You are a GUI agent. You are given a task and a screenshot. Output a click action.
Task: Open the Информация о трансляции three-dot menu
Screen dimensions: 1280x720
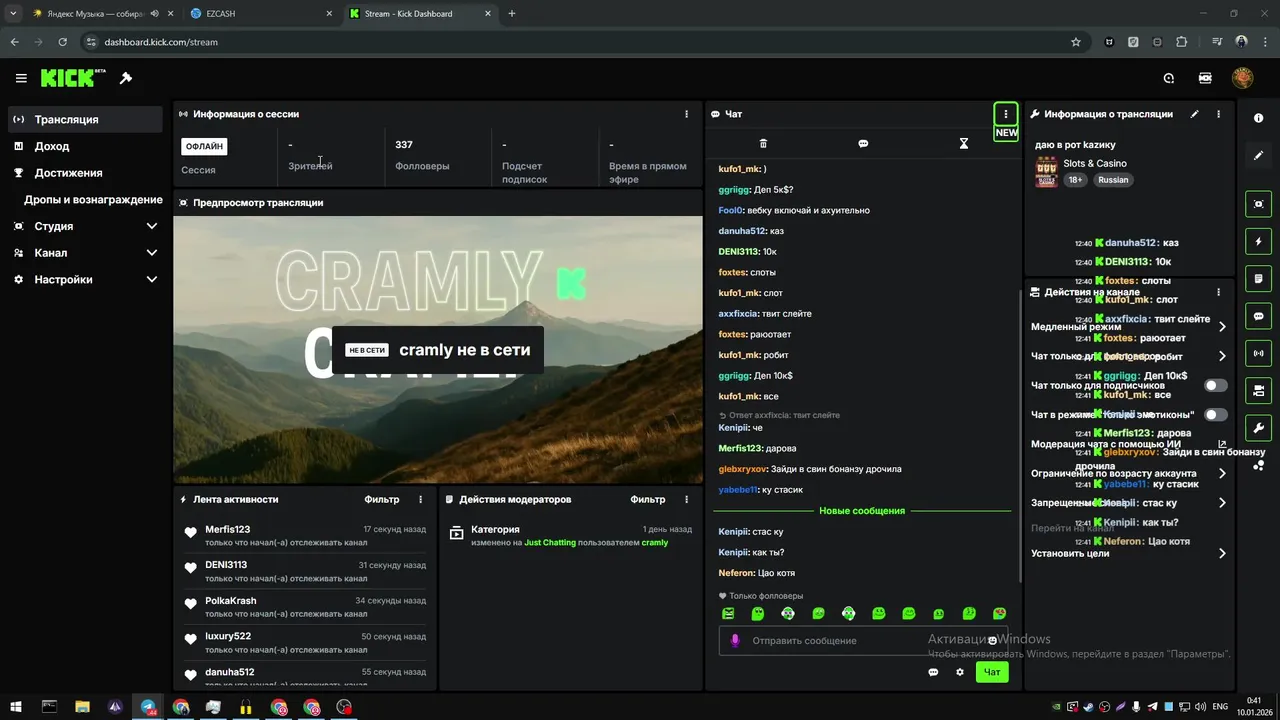1218,114
